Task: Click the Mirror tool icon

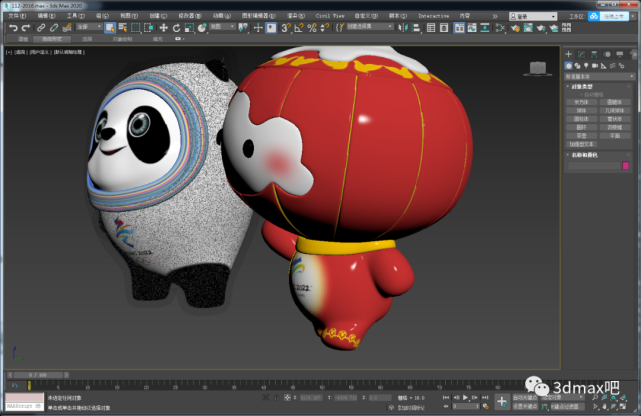Action: tap(403, 28)
